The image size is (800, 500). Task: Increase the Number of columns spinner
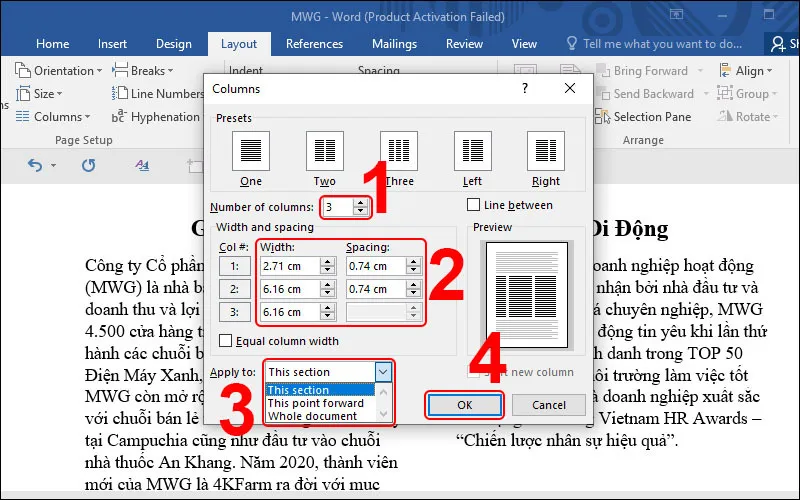click(x=361, y=203)
